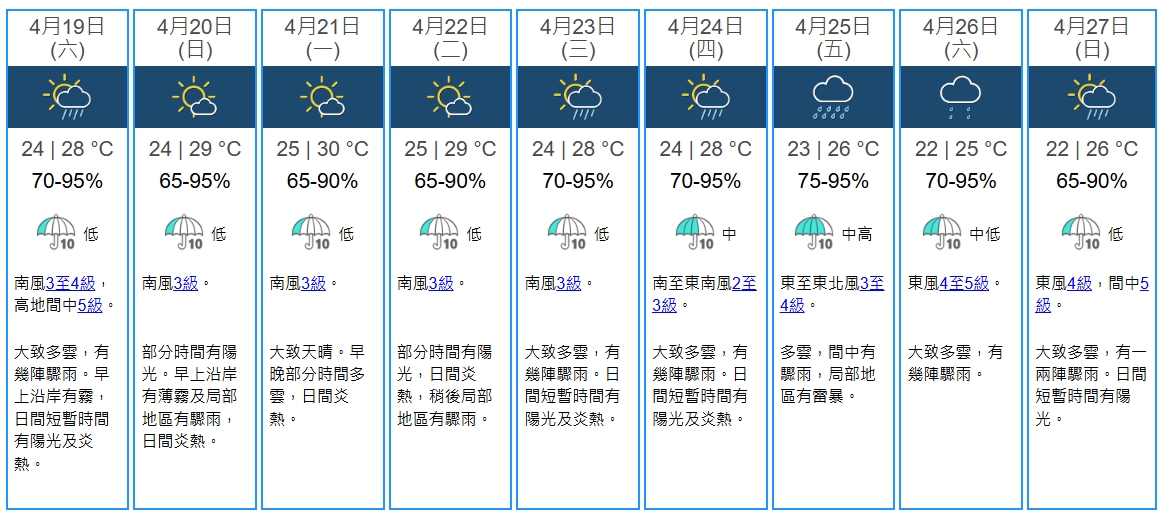Click the April 25 medium-high umbrella icon
Image resolution: width=1166 pixels, height=516 pixels.
(x=814, y=232)
